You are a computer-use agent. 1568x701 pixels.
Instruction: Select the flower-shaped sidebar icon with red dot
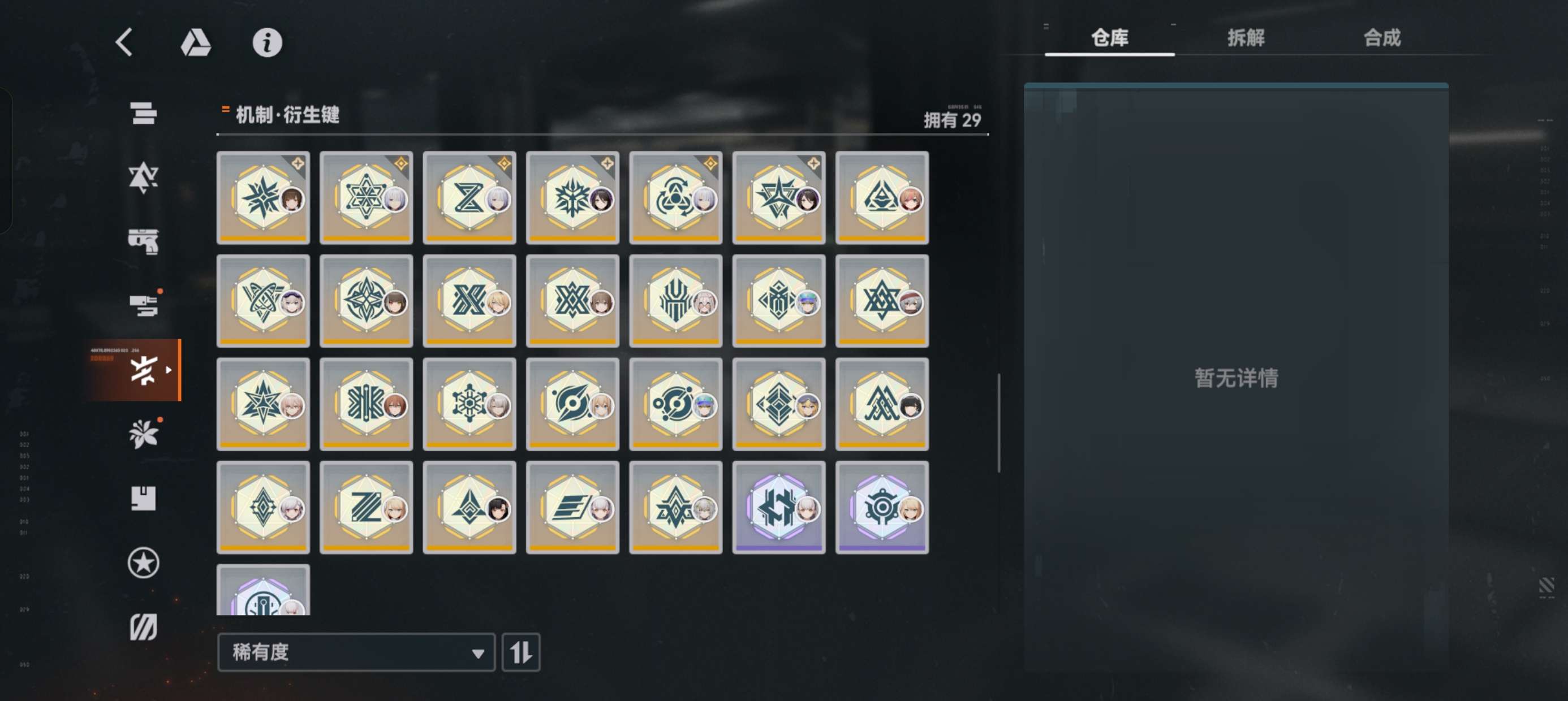tap(144, 434)
